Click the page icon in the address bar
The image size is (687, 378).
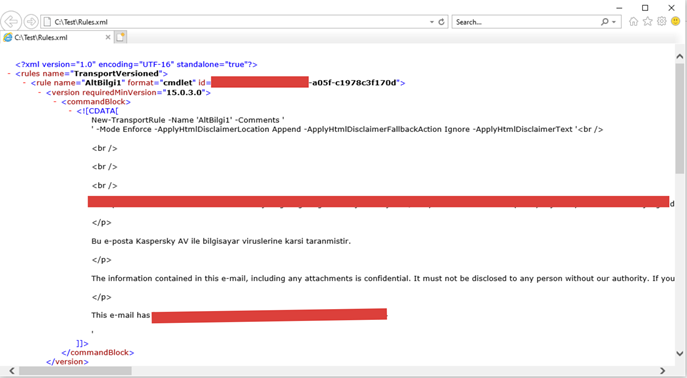47,22
